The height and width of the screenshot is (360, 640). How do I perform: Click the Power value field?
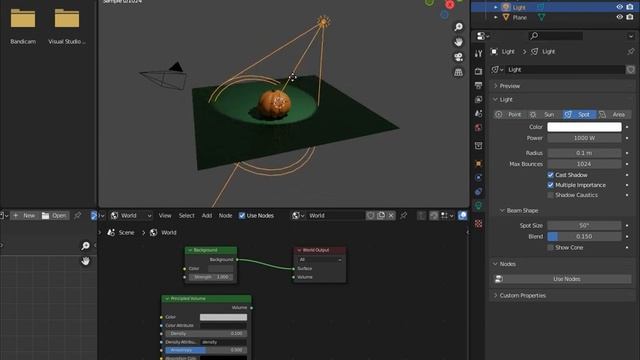pos(584,138)
